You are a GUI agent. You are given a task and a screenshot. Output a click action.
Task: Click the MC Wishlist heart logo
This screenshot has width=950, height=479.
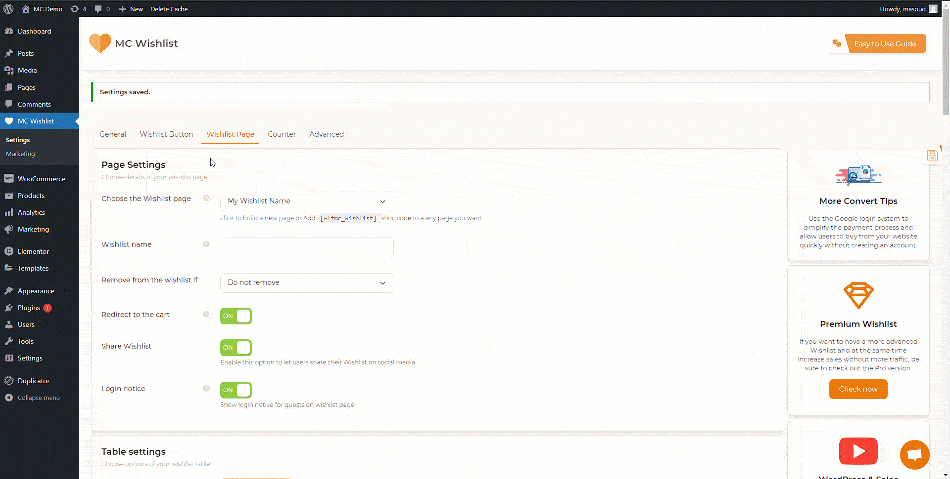click(x=100, y=44)
